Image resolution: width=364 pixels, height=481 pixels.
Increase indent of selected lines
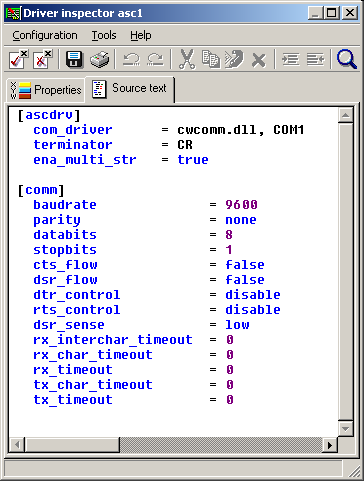click(x=291, y=60)
